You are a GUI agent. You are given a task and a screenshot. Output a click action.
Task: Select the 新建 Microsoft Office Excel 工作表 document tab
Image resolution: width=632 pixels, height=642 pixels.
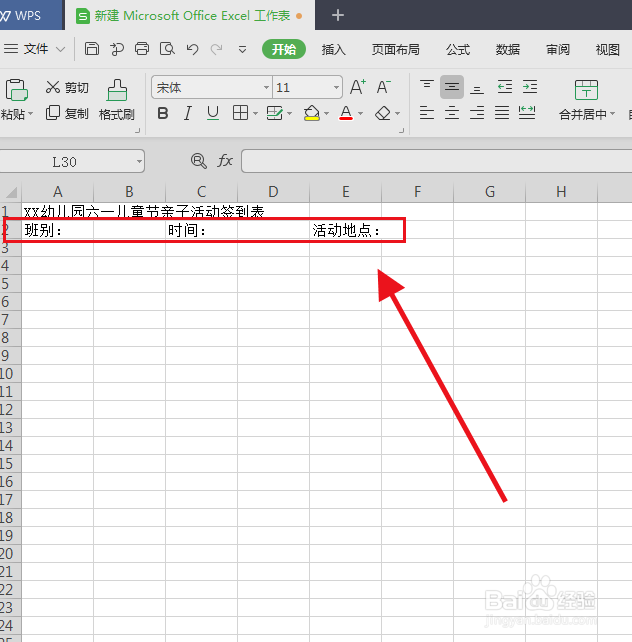[x=190, y=16]
